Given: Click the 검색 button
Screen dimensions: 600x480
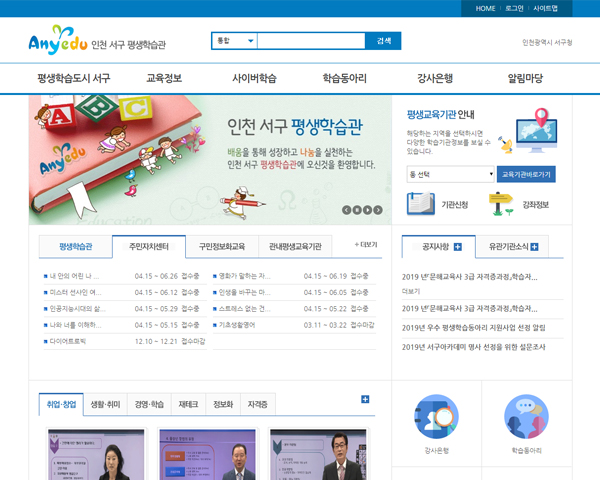Looking at the screenshot, I should coord(383,41).
